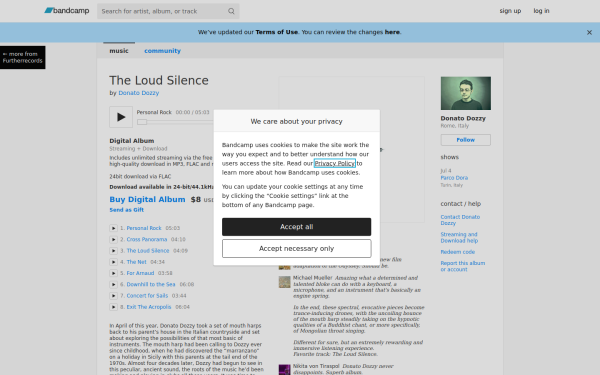600x375 pixels.
Task: Click the Nikita von Tiraspol reviewer name
Action: pyautogui.click(x=316, y=366)
